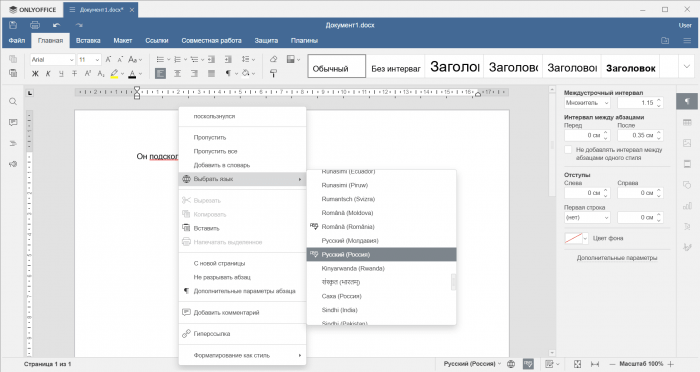
Task: Click the clear style eraser icon
Action: 273,59
